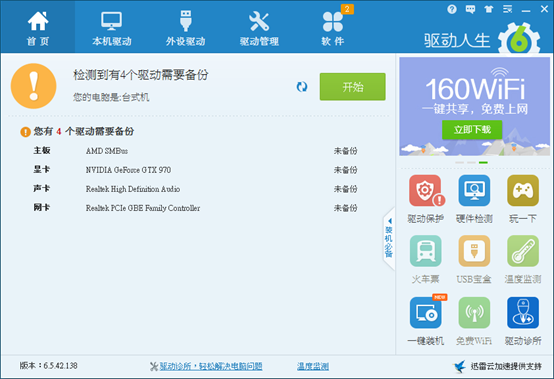Open the 本机驱动 tab
This screenshot has width=554, height=379.
point(112,28)
